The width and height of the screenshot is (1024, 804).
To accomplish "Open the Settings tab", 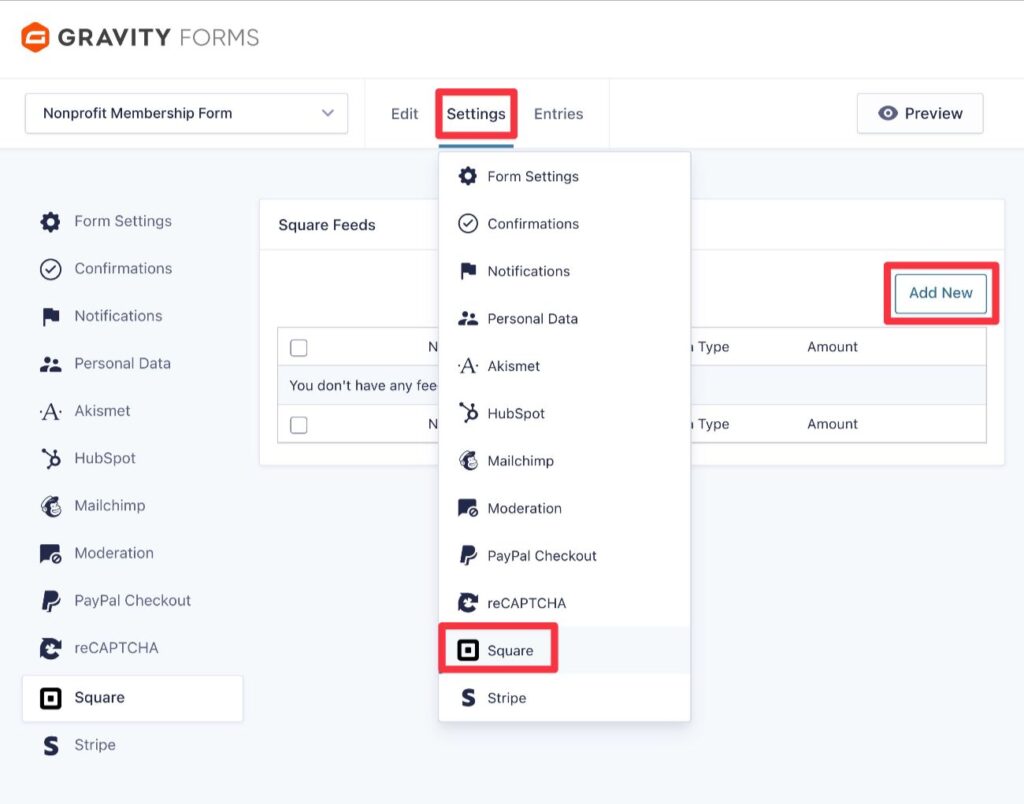I will 476,114.
